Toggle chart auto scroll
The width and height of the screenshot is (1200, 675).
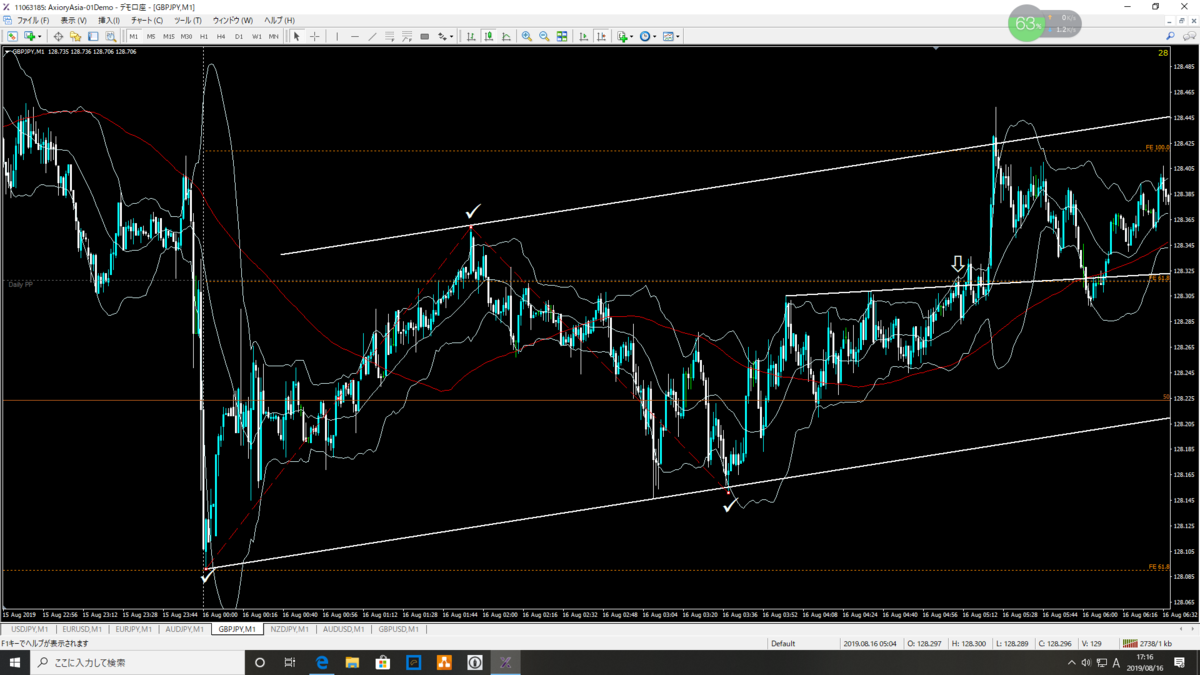click(584, 36)
